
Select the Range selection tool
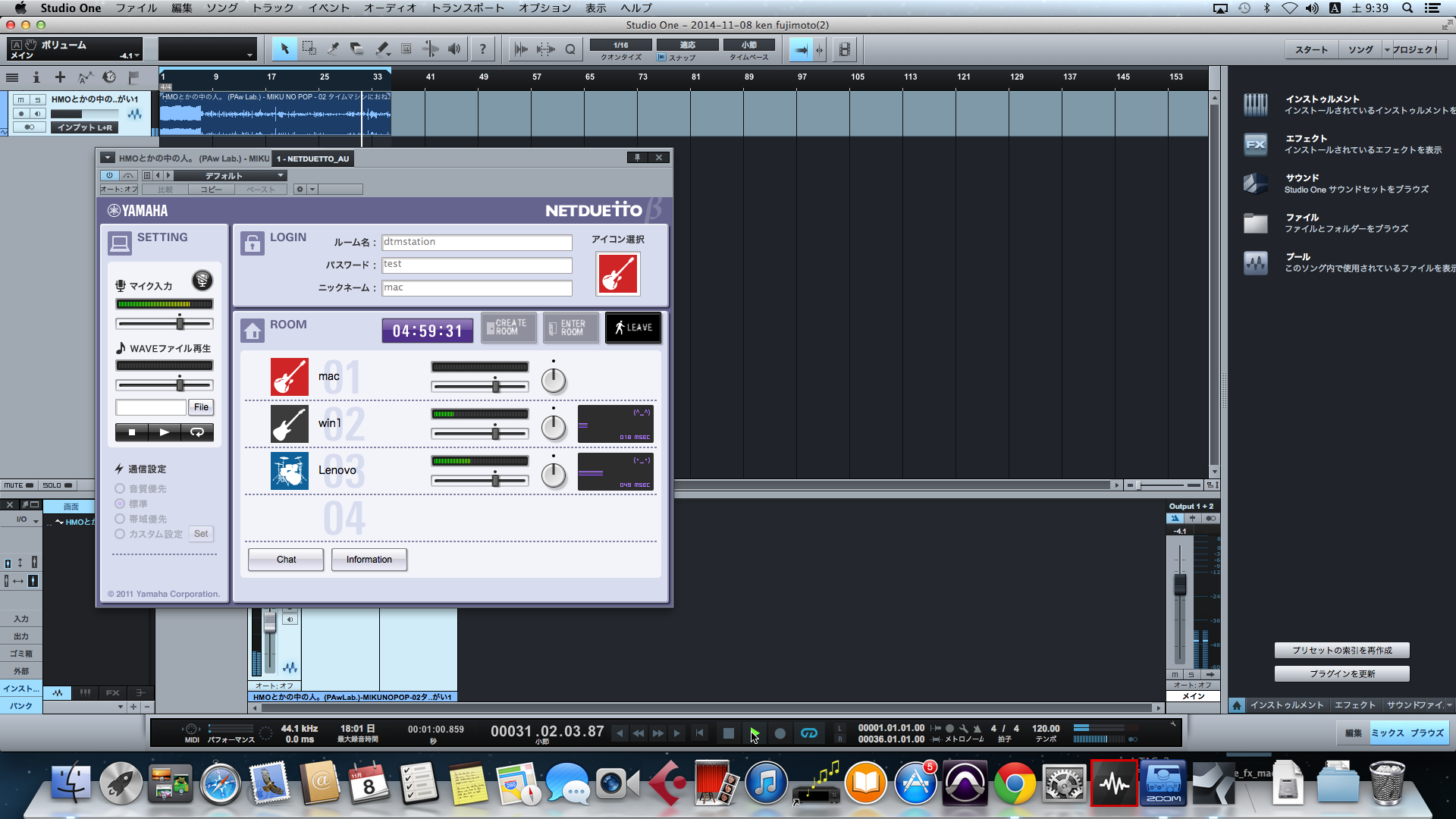[309, 49]
